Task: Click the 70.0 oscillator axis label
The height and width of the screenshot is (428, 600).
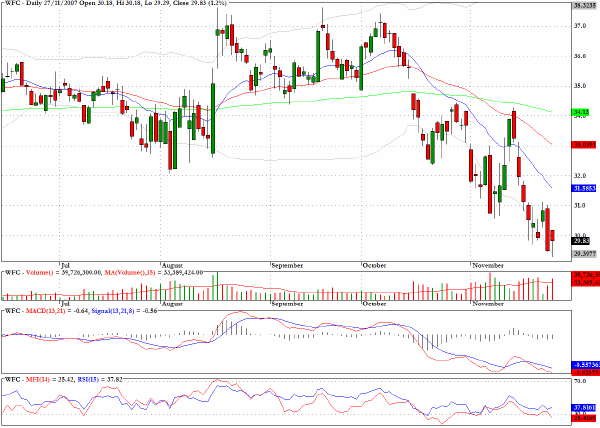Action: (580, 381)
